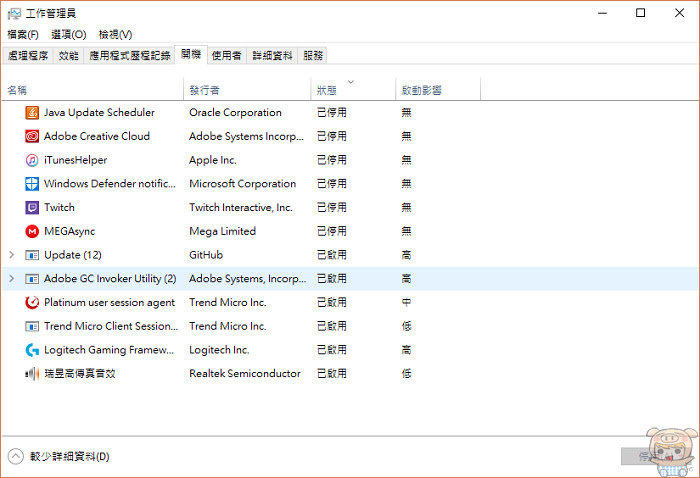Click the Realtek speaker icon
The image size is (700, 478).
[x=32, y=374]
